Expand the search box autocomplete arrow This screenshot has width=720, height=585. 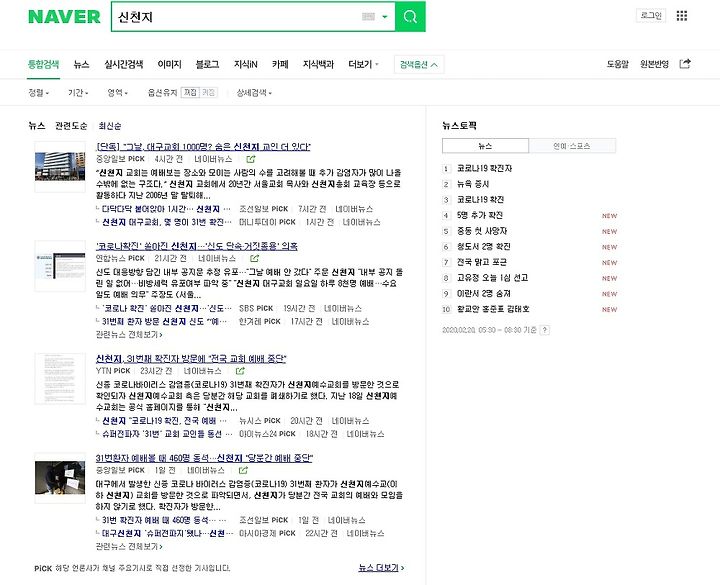(x=385, y=17)
